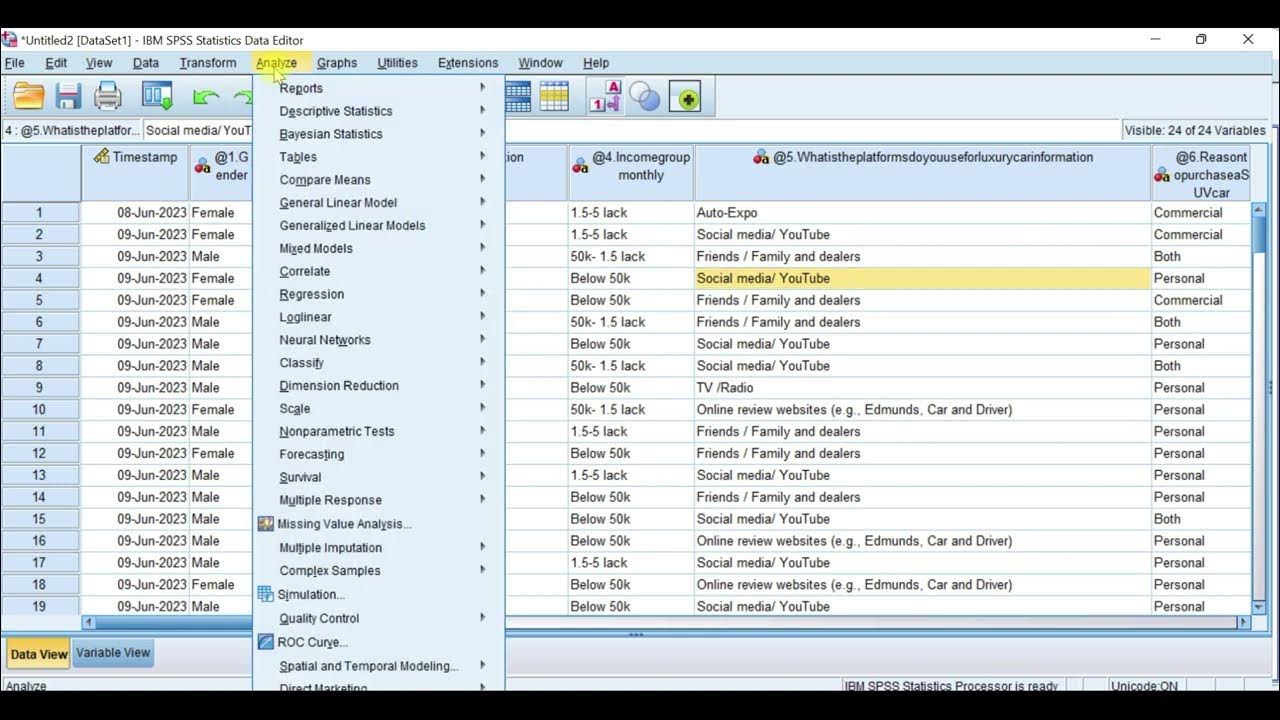Click the Simulation menu icon
This screenshot has height=720, width=1280.
tap(265, 594)
